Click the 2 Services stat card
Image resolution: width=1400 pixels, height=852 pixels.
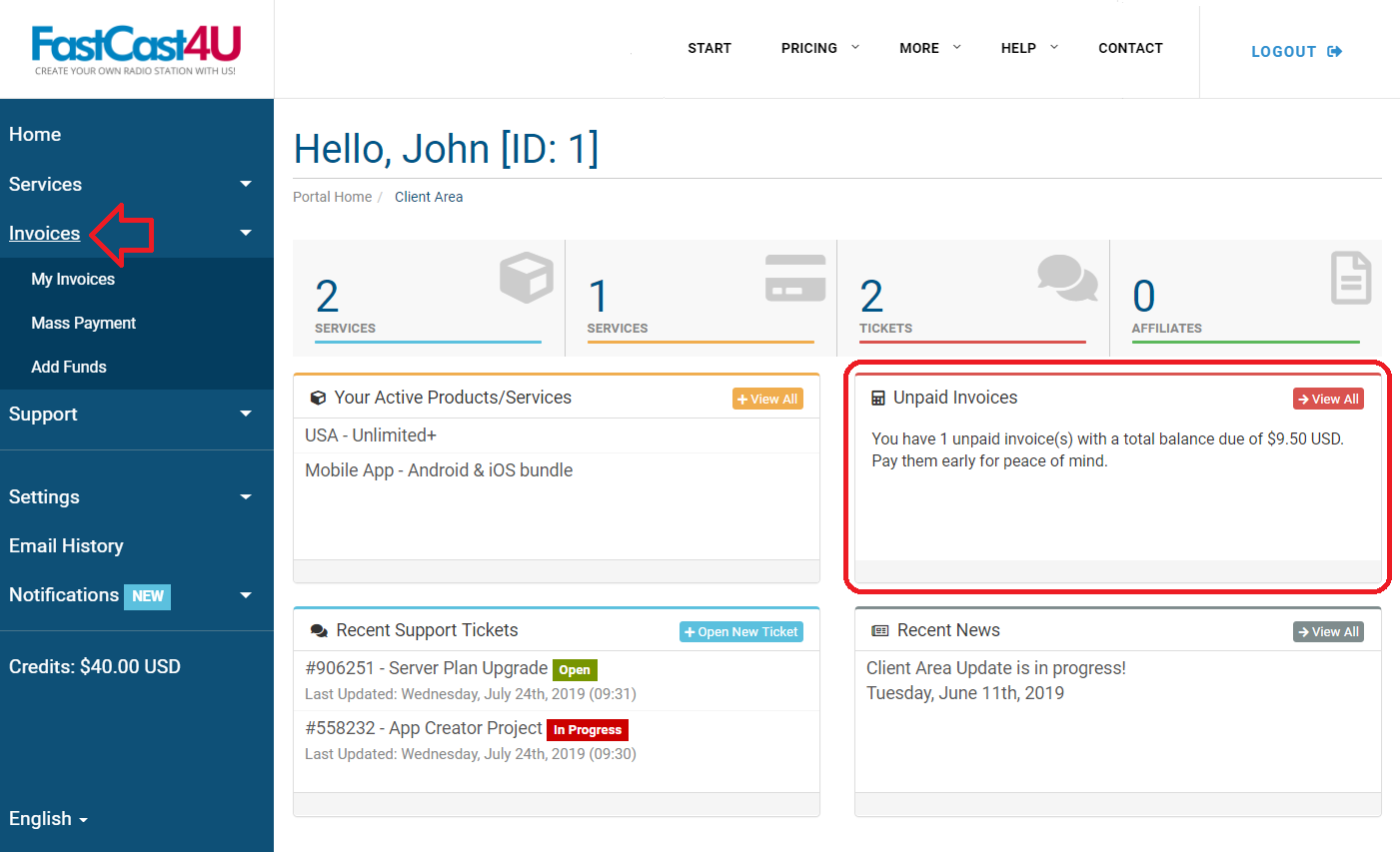(429, 298)
